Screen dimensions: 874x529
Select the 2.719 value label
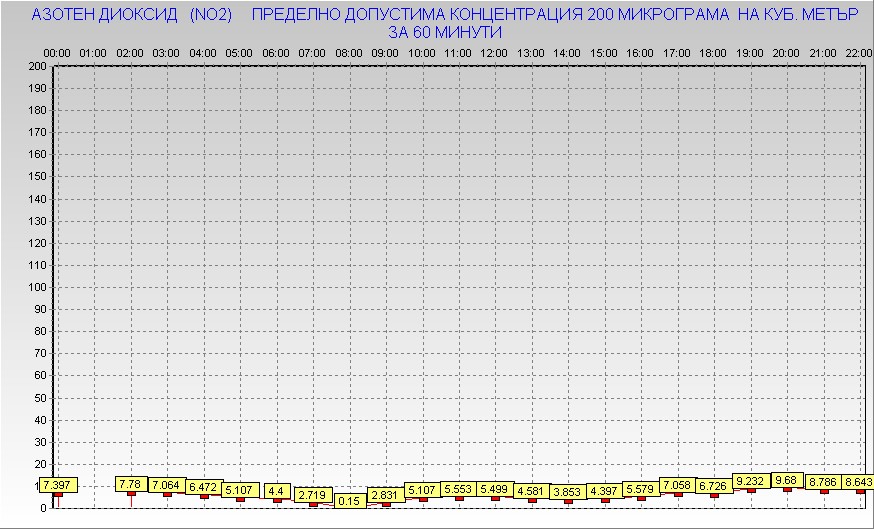click(x=313, y=495)
